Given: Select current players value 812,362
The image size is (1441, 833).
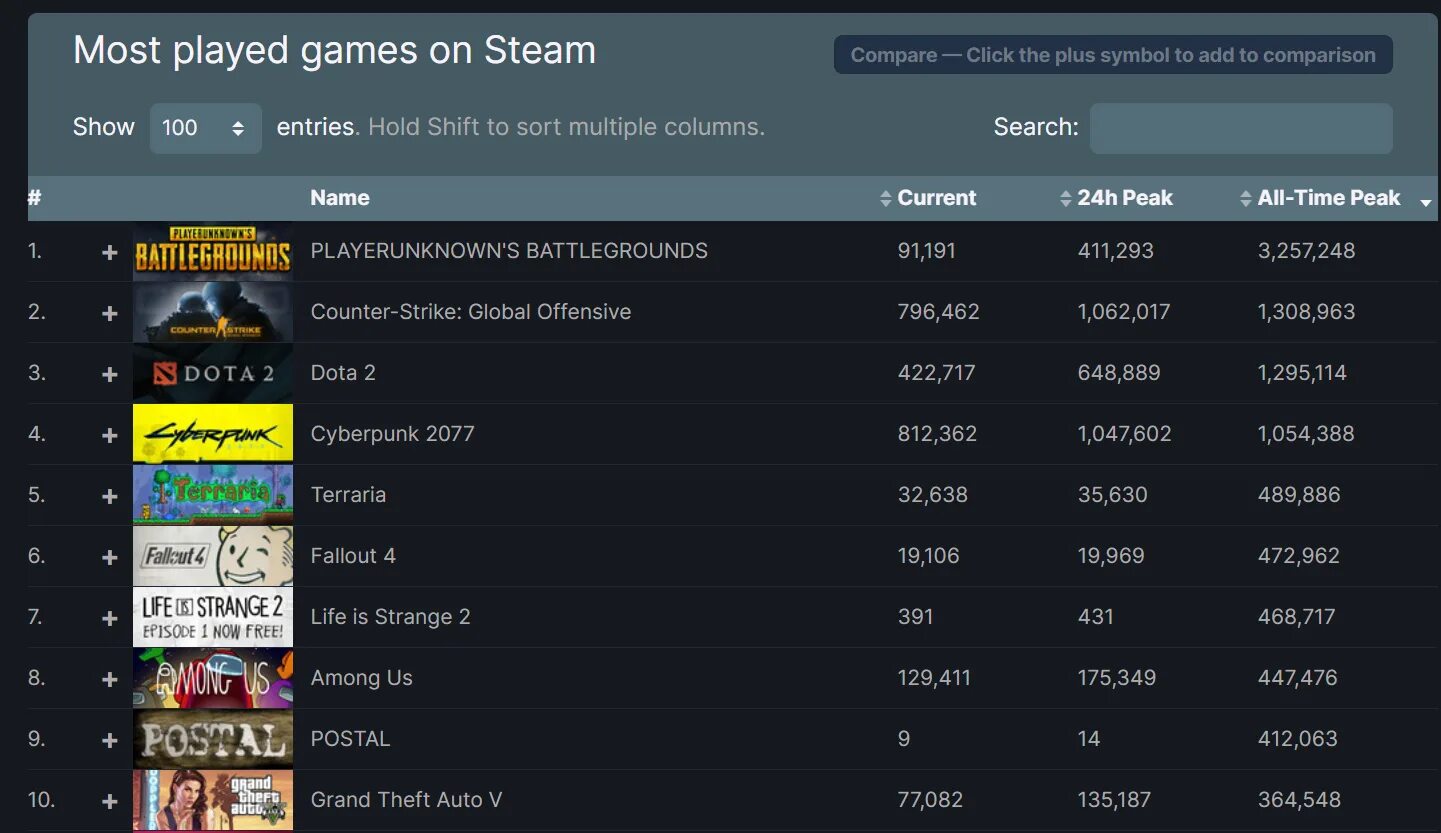Looking at the screenshot, I should (x=937, y=434).
